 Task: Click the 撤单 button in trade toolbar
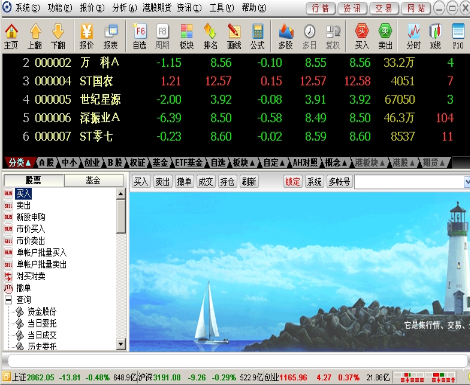184,182
